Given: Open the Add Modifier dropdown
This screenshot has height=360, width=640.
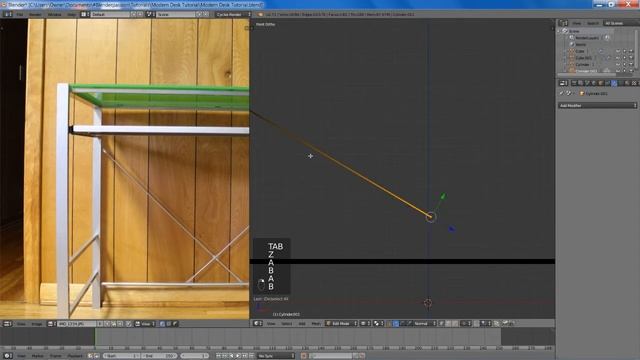Looking at the screenshot, I should pyautogui.click(x=598, y=105).
